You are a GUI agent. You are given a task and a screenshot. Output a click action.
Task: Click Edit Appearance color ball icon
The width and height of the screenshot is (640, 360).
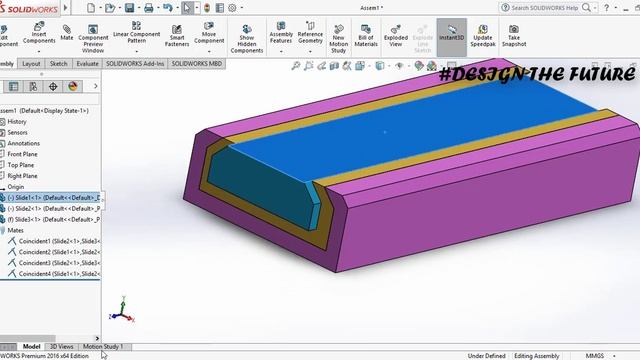coord(418,66)
